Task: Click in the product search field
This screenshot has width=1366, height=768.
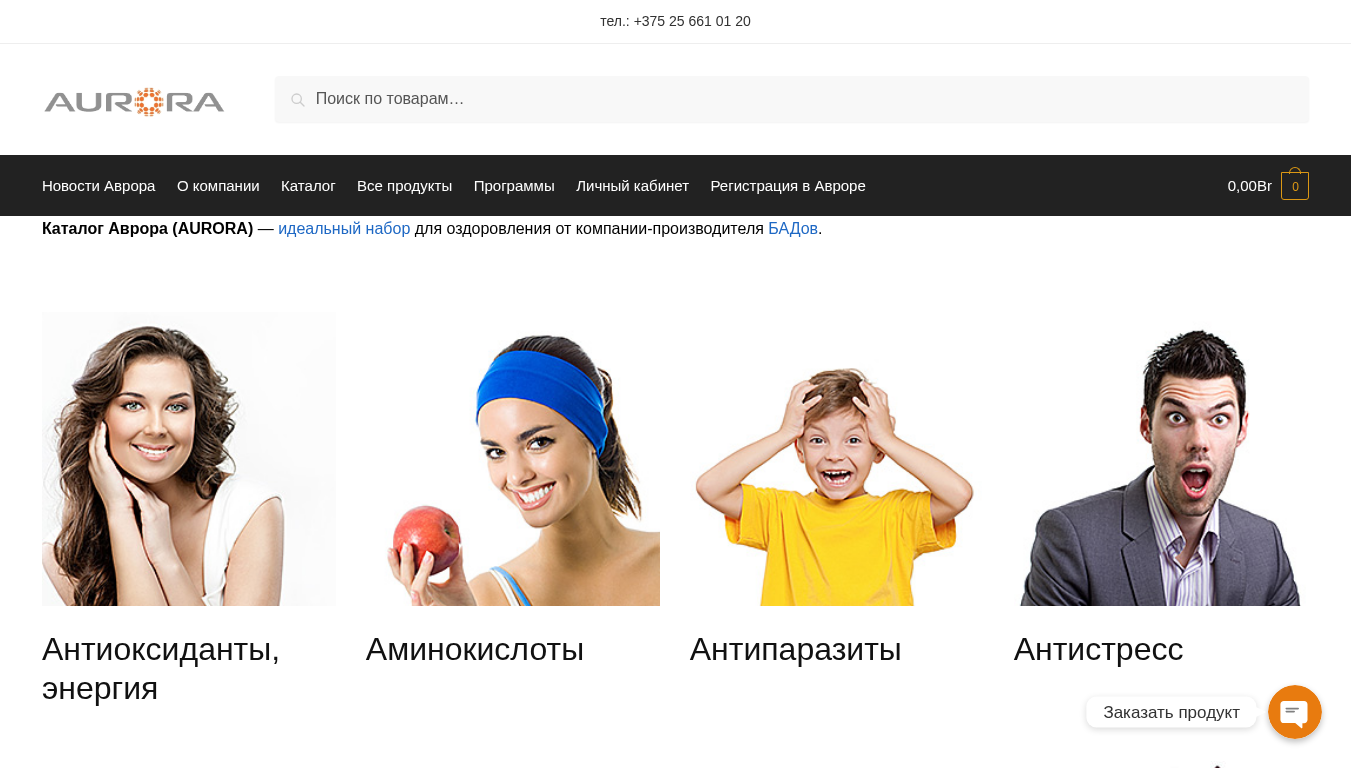Action: point(791,99)
